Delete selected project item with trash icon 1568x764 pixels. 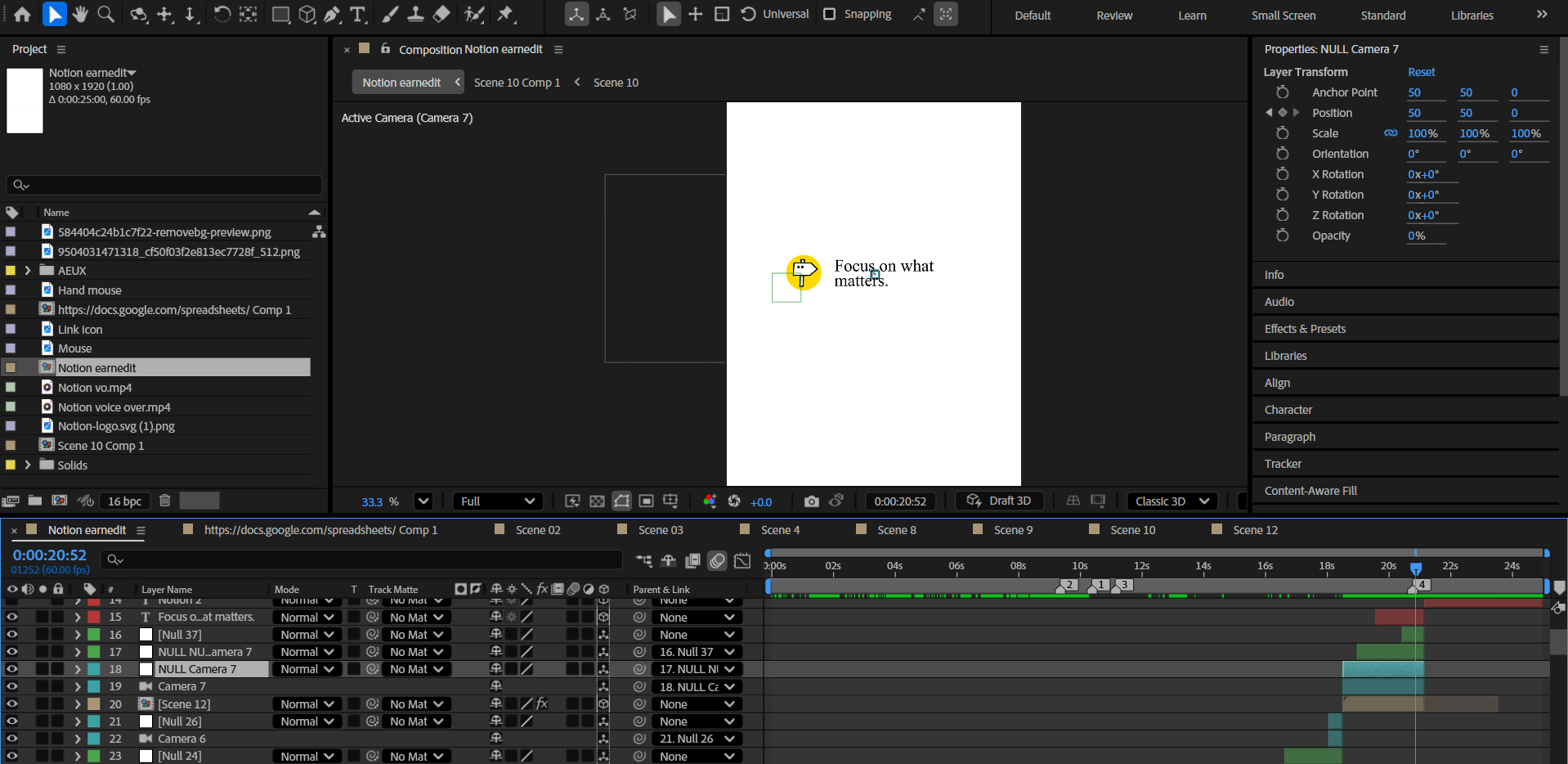point(164,501)
